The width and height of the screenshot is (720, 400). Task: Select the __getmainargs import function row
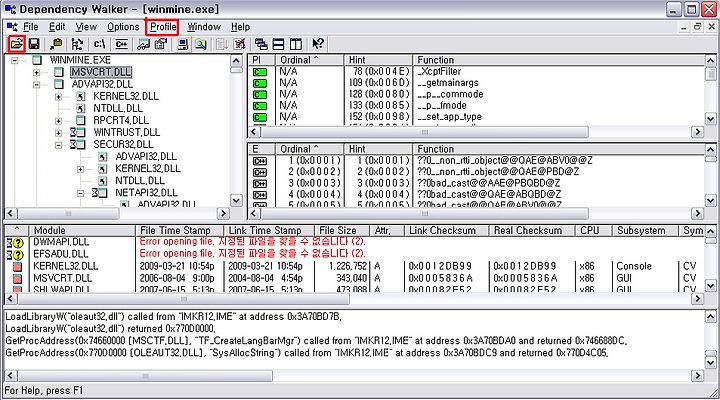click(478, 83)
